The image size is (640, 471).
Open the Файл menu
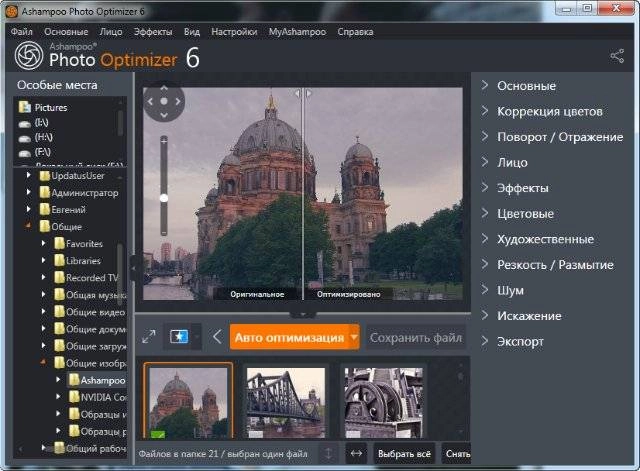[22, 31]
